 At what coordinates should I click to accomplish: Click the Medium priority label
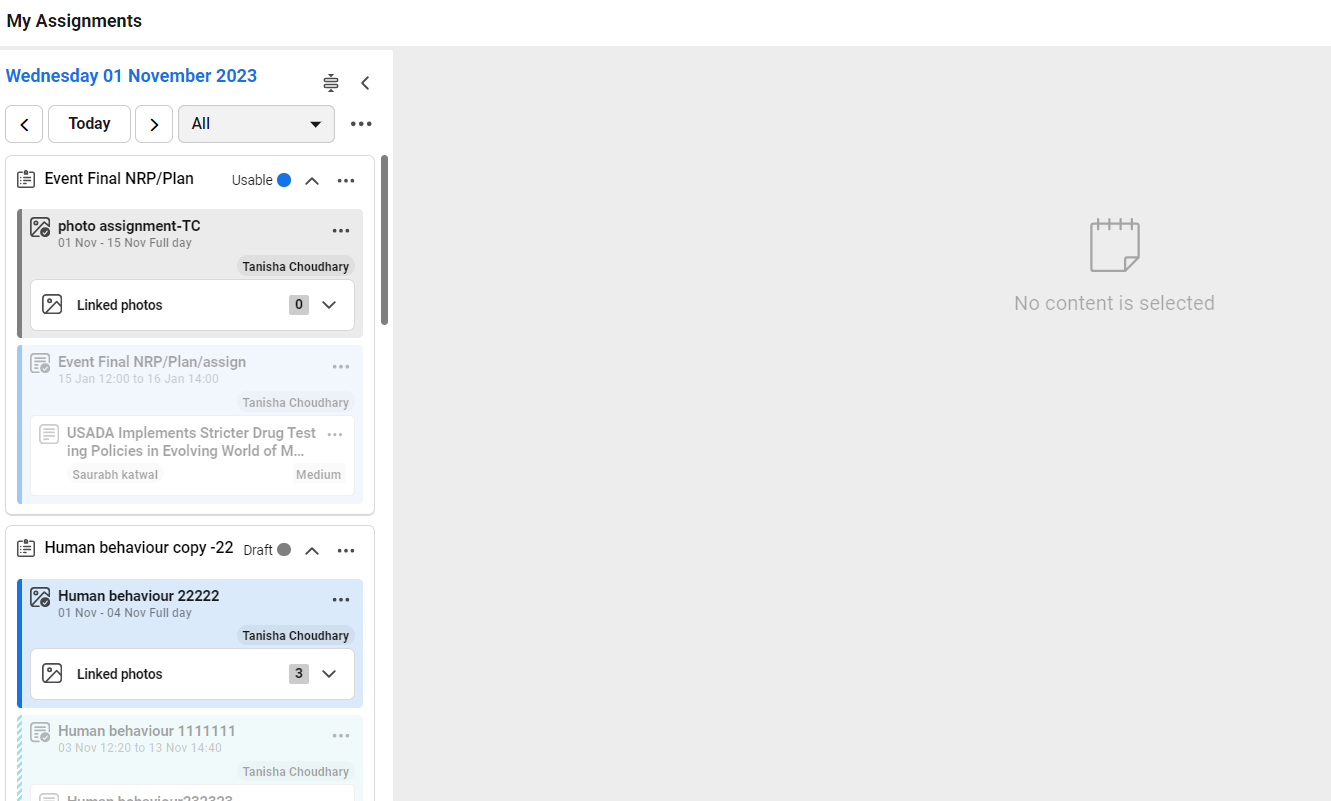click(319, 475)
